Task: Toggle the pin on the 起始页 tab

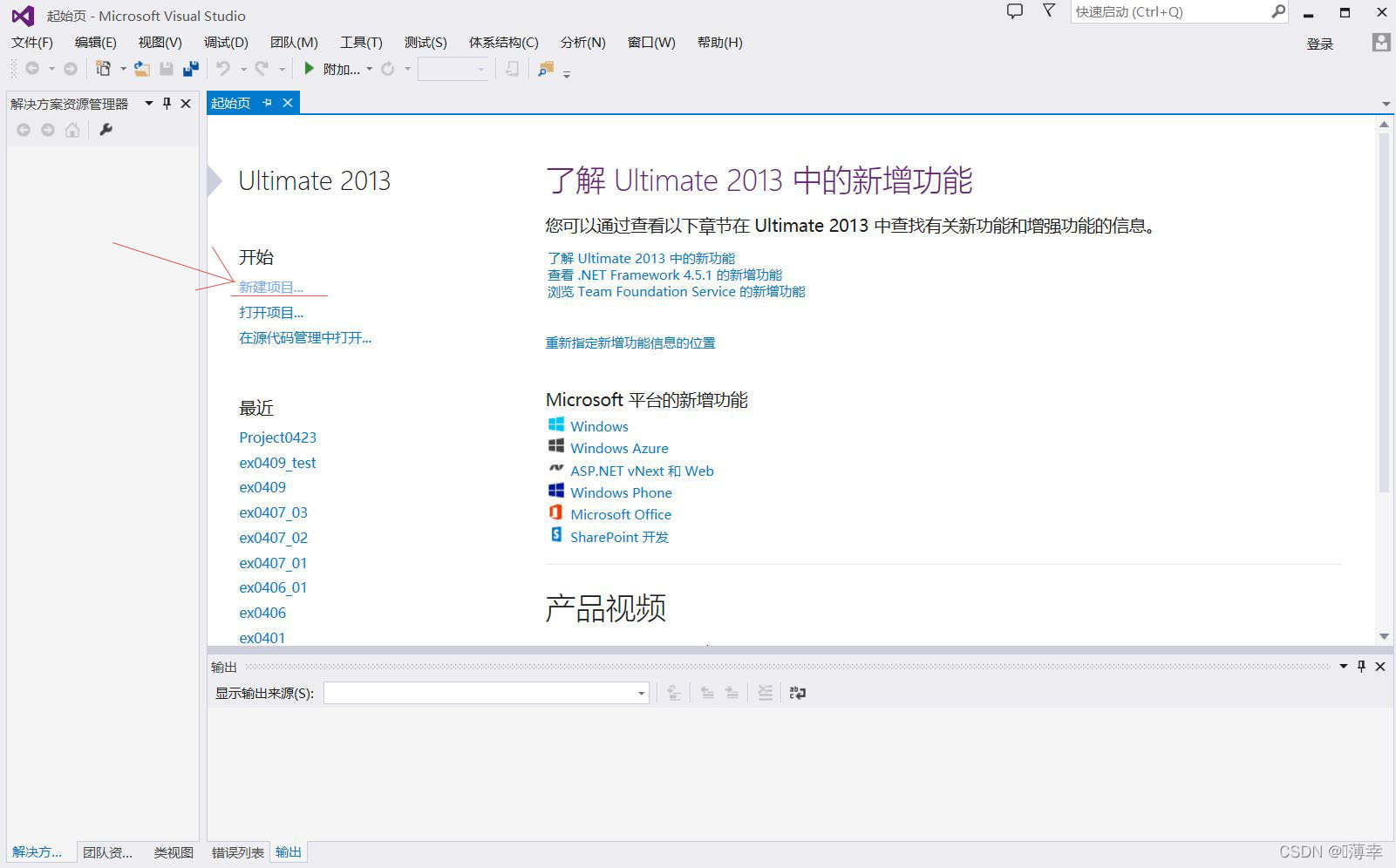Action: coord(267,103)
